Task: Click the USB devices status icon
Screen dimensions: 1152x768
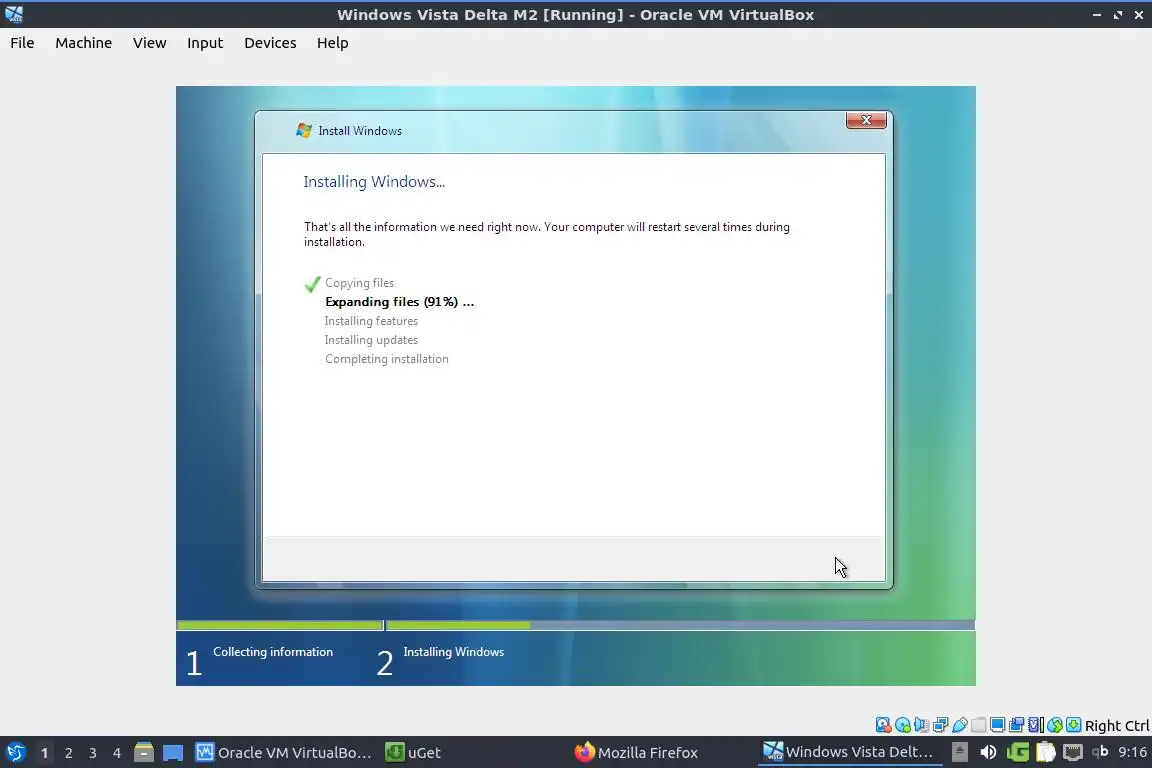Action: 960,725
